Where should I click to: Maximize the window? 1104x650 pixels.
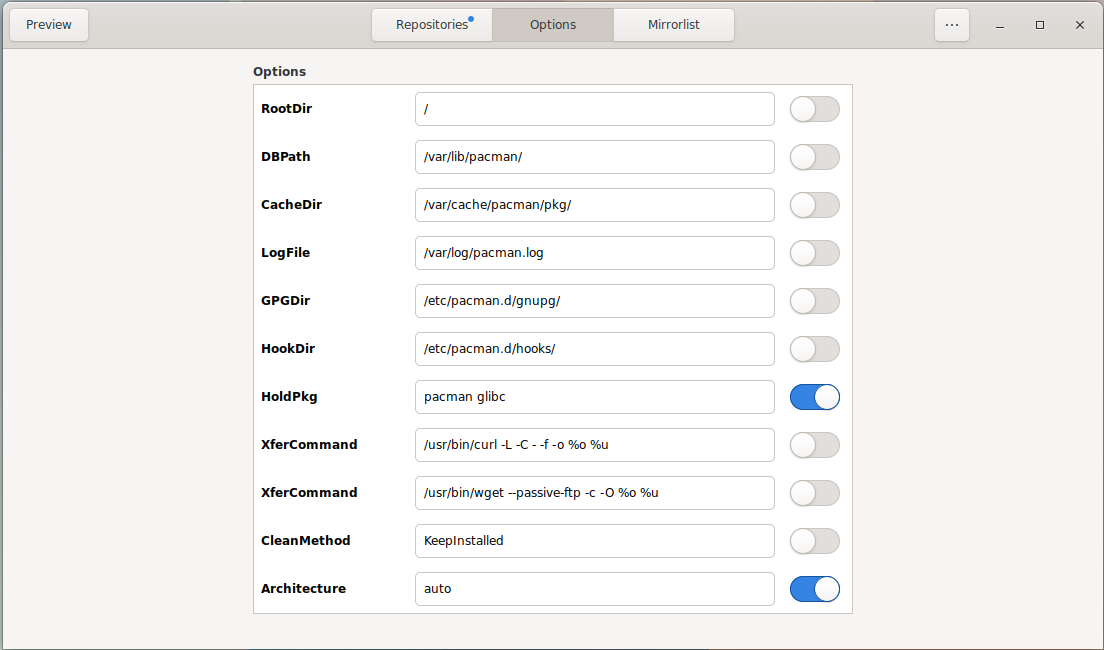click(x=1040, y=25)
